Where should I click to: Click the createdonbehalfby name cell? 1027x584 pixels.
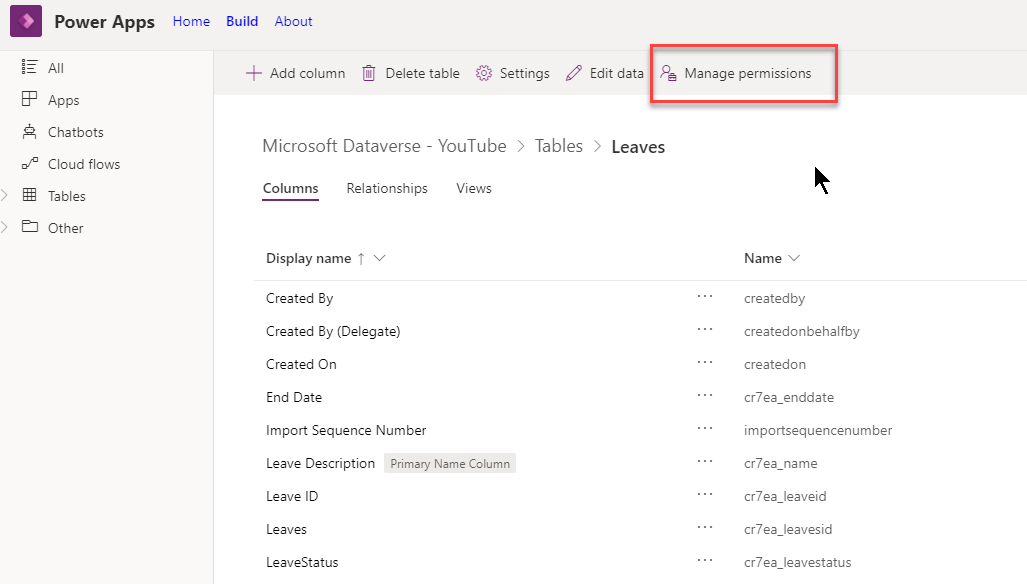pyautogui.click(x=802, y=331)
